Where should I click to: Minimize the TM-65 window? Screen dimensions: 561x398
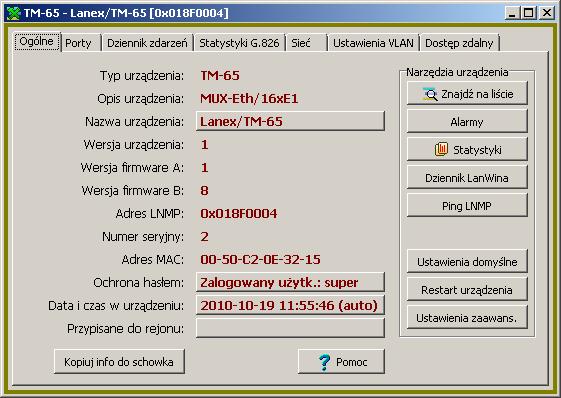pyautogui.click(x=513, y=13)
